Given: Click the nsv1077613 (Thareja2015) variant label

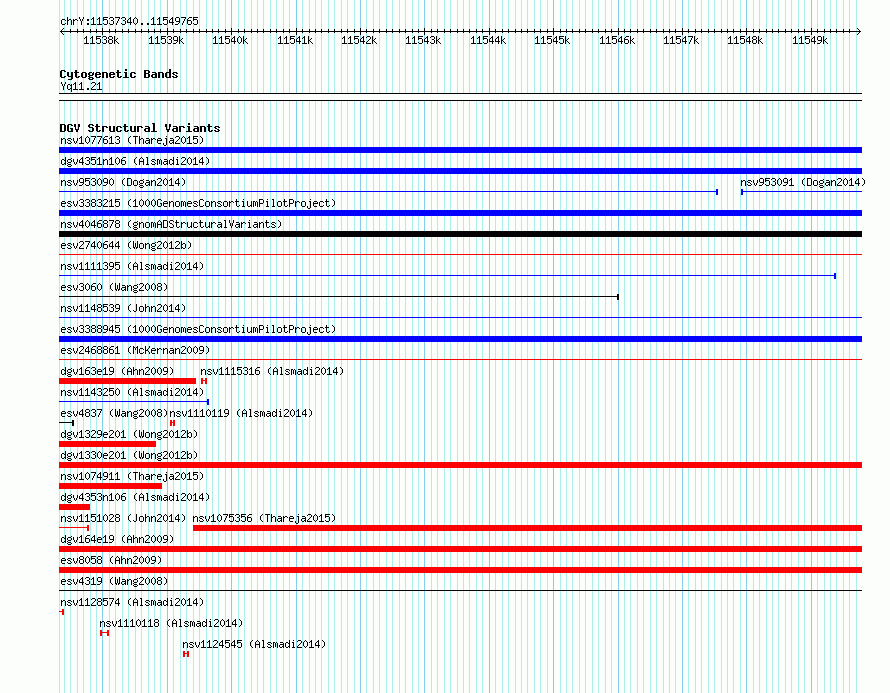Looking at the screenshot, I should click(132, 140).
